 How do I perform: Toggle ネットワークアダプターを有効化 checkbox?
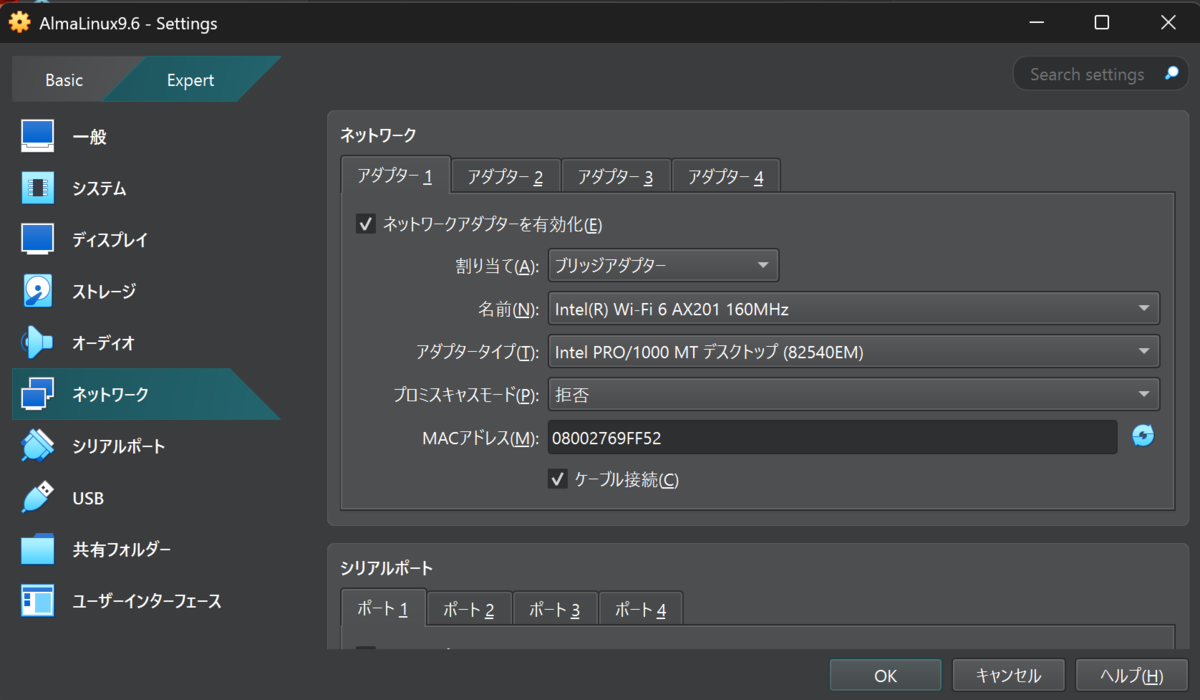pyautogui.click(x=365, y=224)
